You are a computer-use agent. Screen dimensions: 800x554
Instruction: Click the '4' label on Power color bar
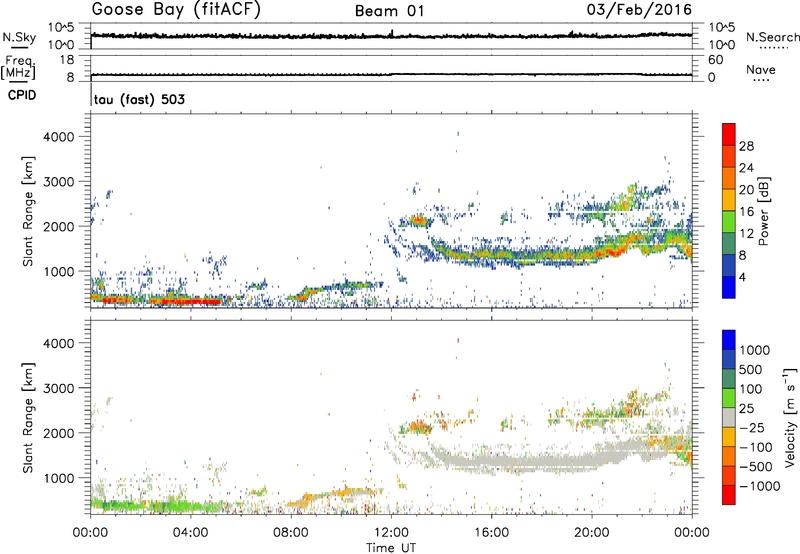(743, 277)
